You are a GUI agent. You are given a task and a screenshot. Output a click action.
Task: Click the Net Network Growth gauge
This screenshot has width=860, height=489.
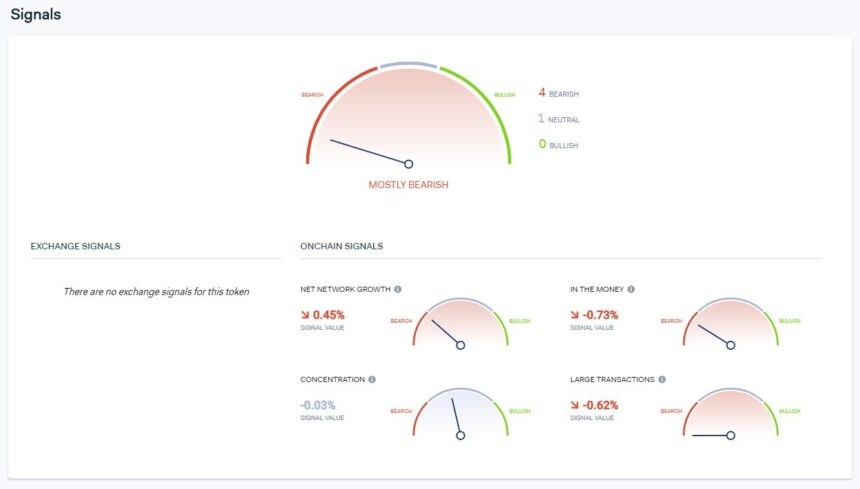point(461,323)
